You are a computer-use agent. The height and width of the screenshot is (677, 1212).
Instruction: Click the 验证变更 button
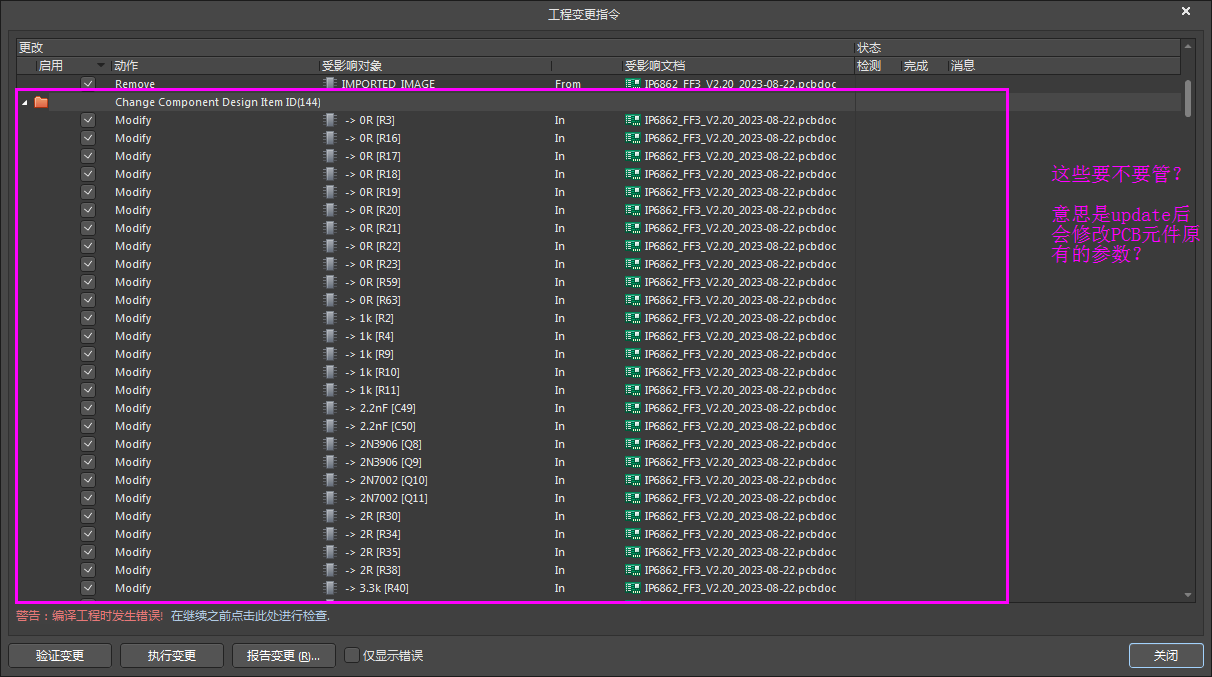pyautogui.click(x=60, y=656)
